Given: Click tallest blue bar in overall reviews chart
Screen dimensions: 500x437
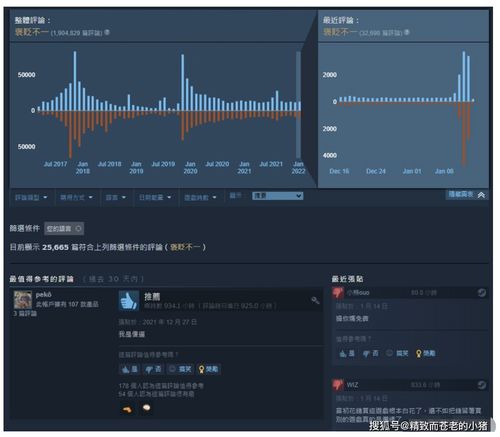Looking at the screenshot, I should click(75, 81).
